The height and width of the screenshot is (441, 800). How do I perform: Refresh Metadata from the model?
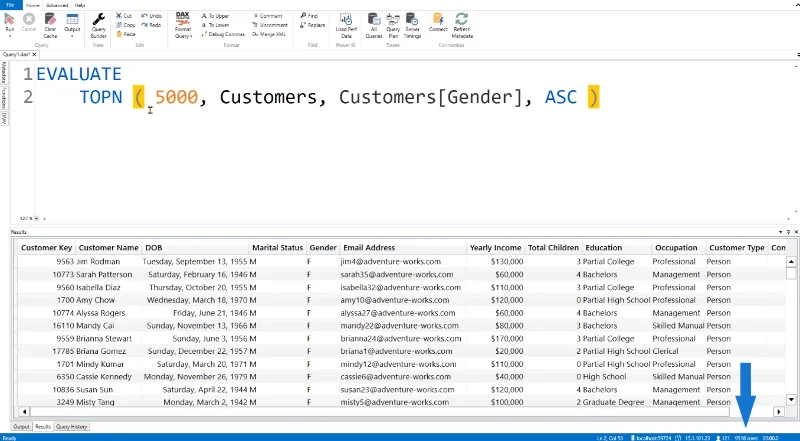(462, 26)
